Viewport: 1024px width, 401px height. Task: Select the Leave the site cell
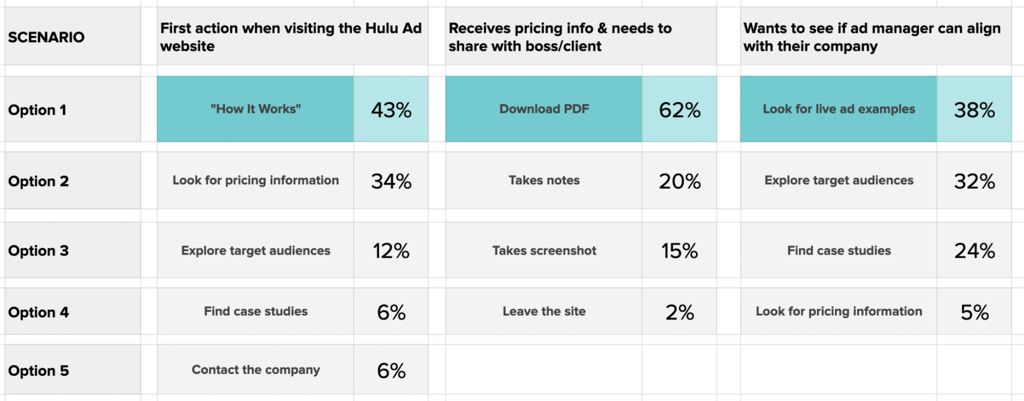(543, 312)
